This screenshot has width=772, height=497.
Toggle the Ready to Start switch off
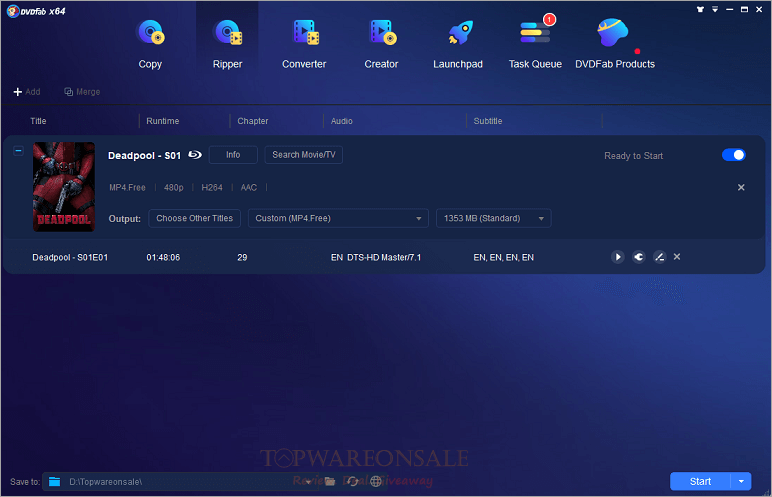coord(734,155)
